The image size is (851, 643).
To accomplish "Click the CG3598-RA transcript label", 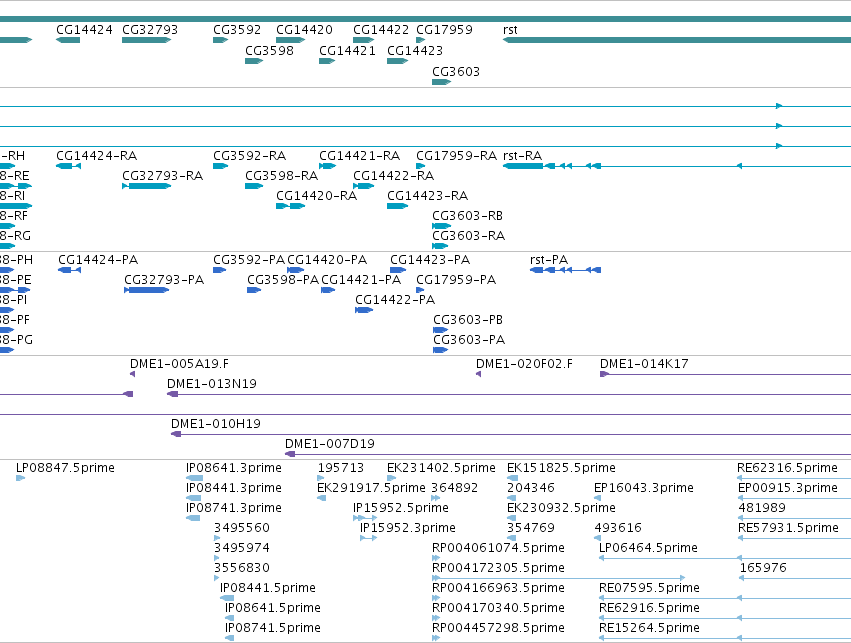I will click(x=281, y=176).
